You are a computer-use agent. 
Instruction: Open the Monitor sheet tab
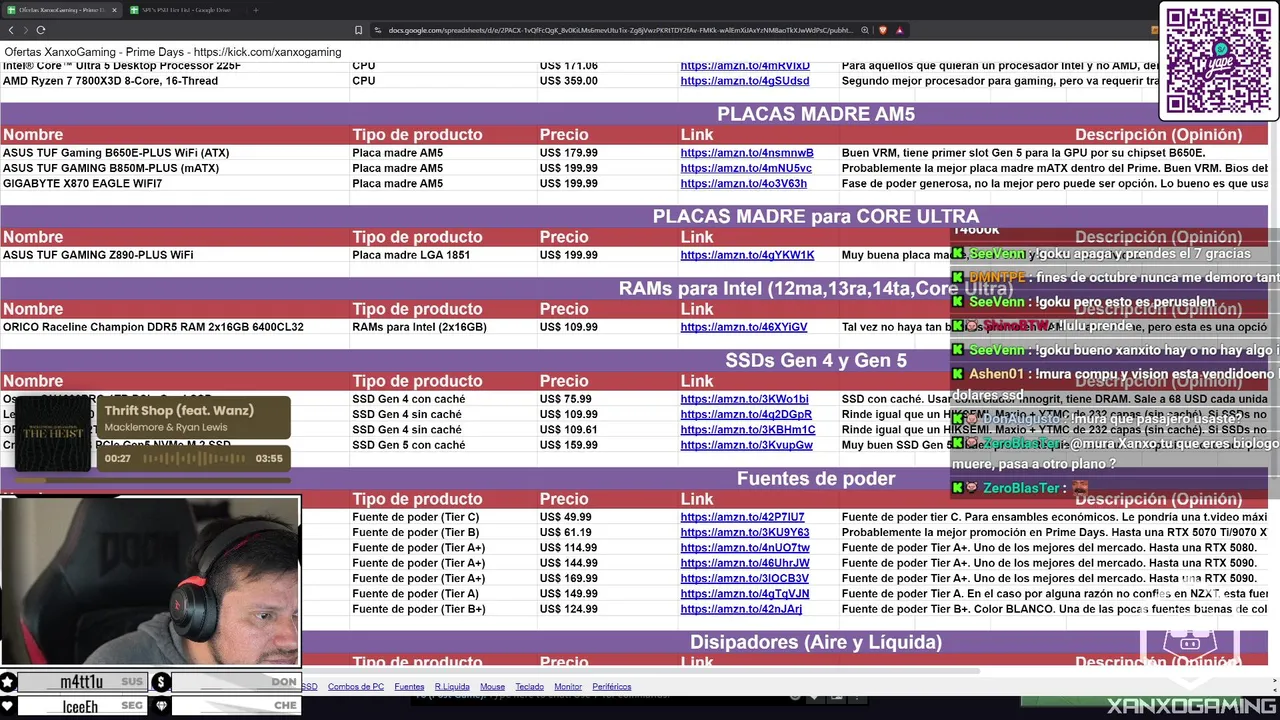point(568,687)
